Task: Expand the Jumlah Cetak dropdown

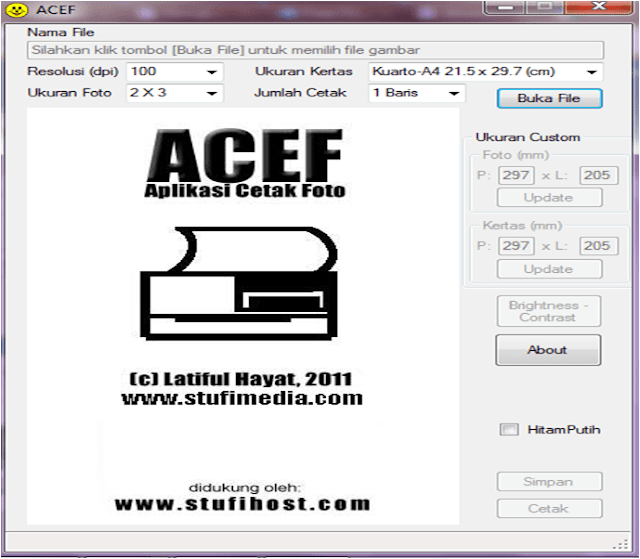Action: (417, 93)
